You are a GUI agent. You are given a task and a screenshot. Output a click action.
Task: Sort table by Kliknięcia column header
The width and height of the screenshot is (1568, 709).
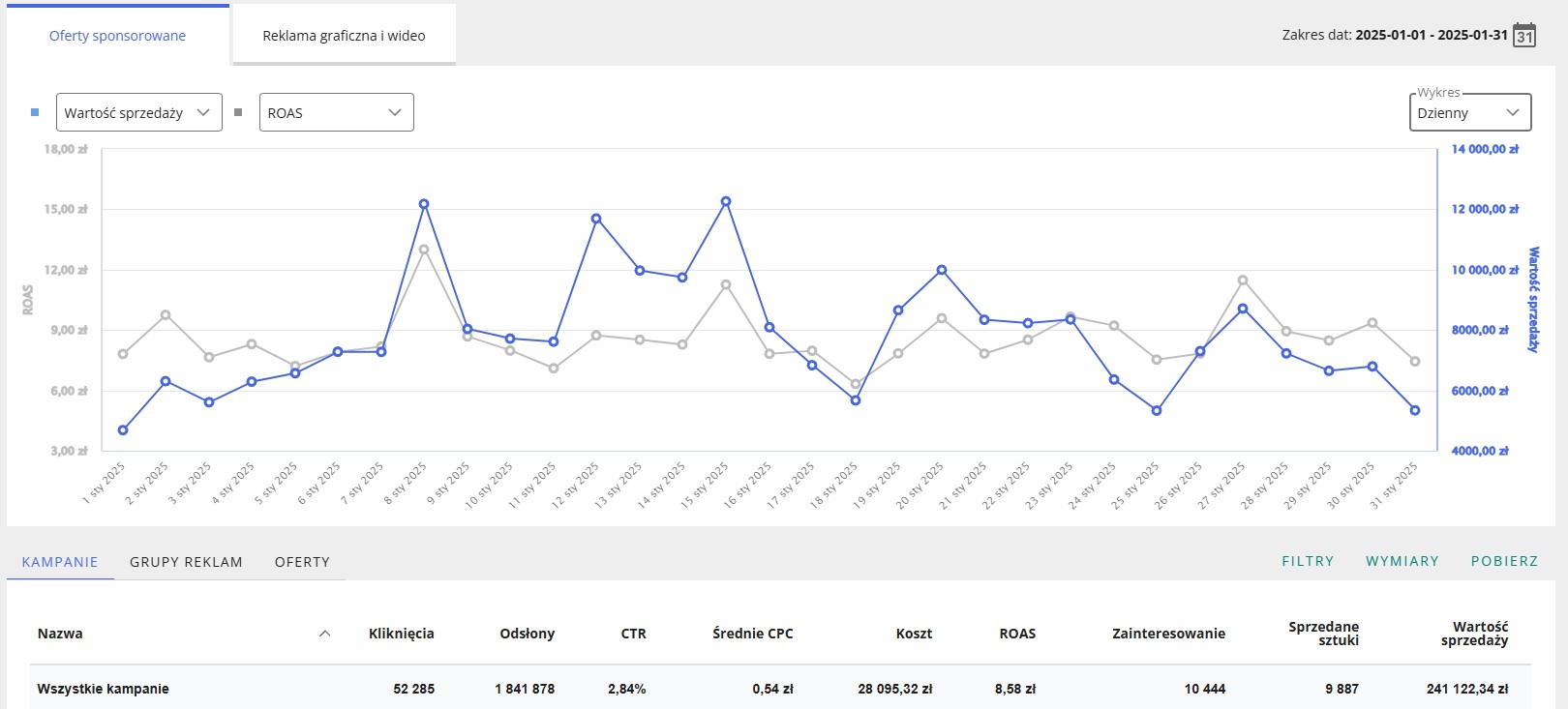(401, 634)
